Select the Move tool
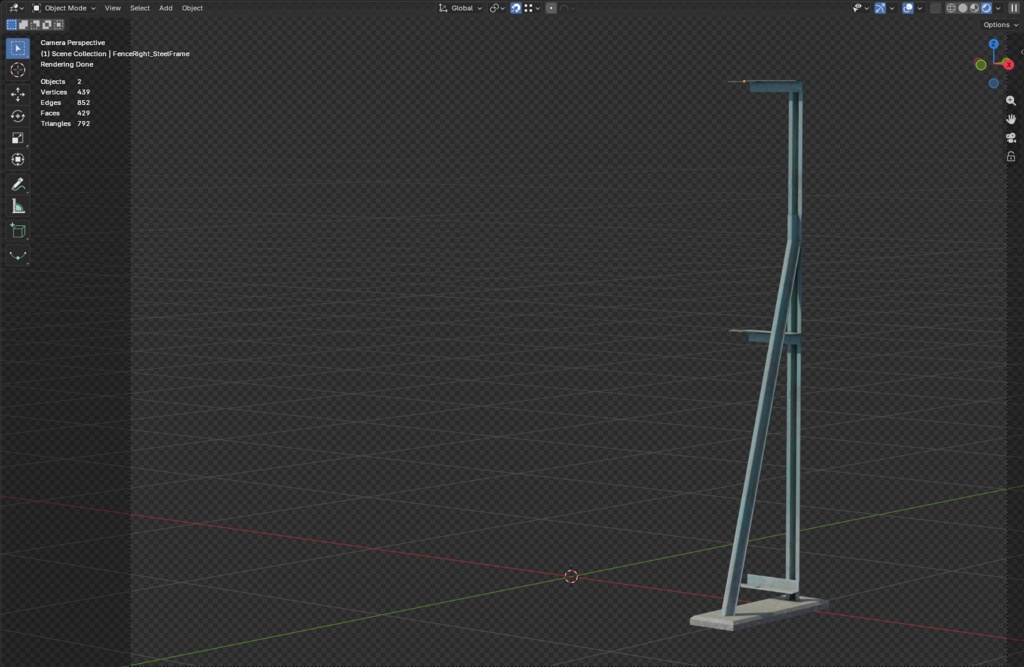The height and width of the screenshot is (667, 1024). pos(18,94)
